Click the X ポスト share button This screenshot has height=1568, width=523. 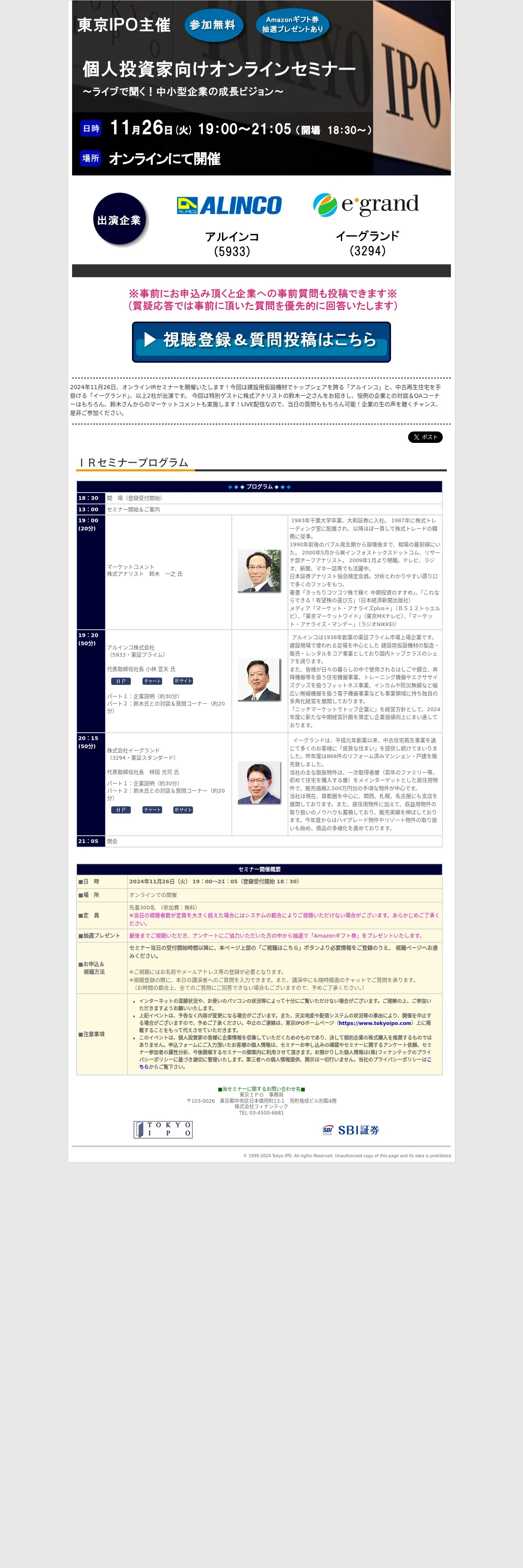point(425,437)
